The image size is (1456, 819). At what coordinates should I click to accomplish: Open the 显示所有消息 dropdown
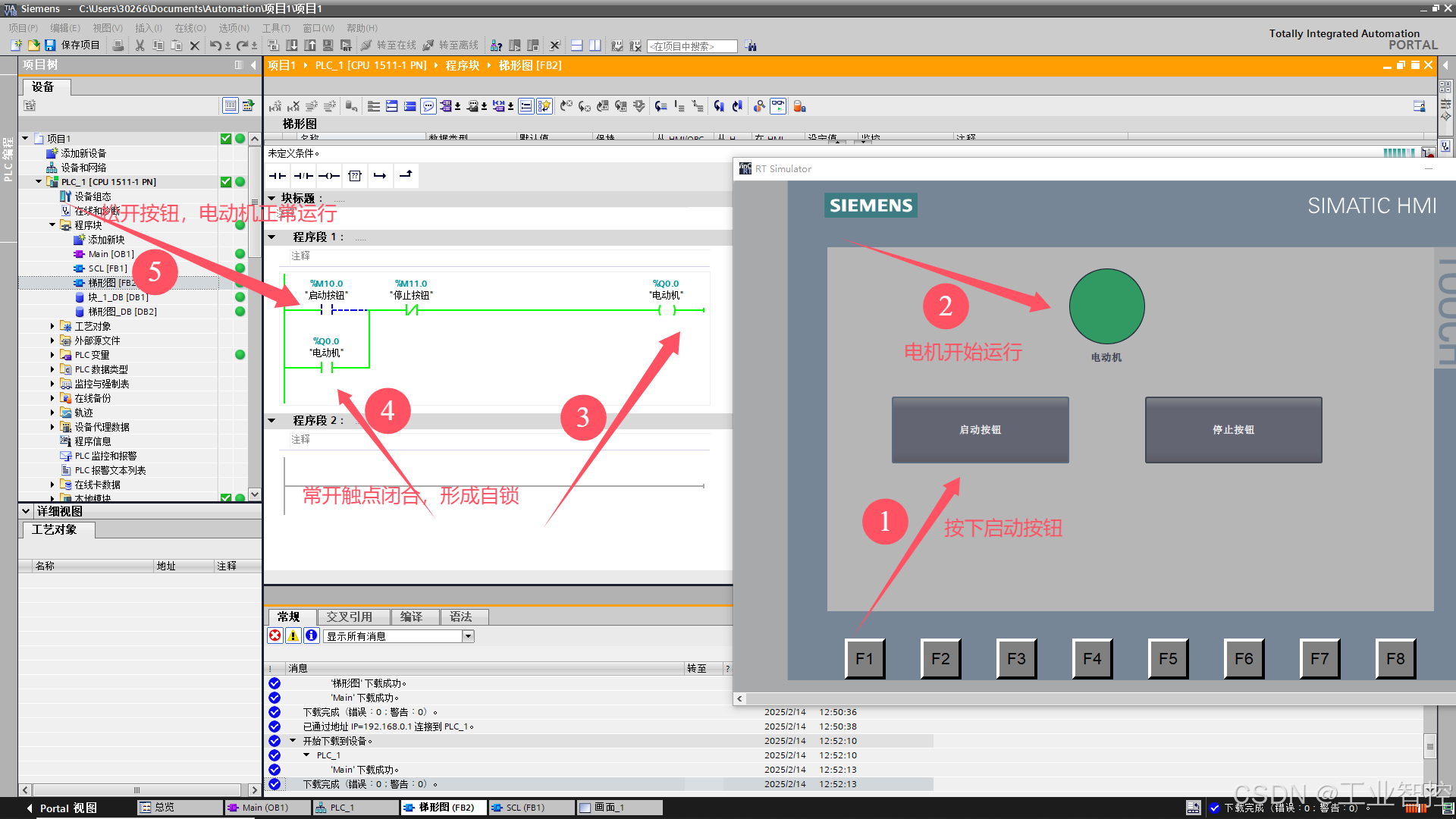(468, 636)
